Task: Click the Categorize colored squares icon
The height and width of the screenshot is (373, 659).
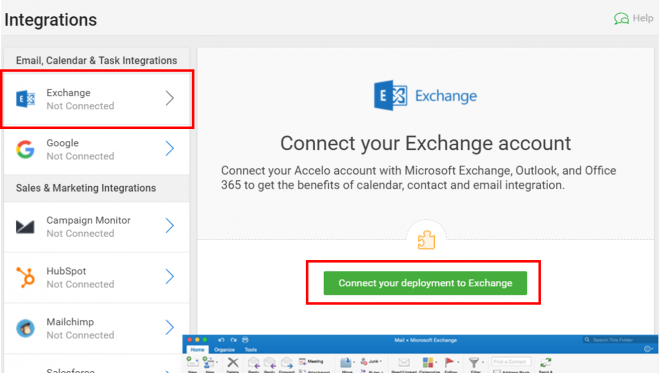Action: (428, 362)
